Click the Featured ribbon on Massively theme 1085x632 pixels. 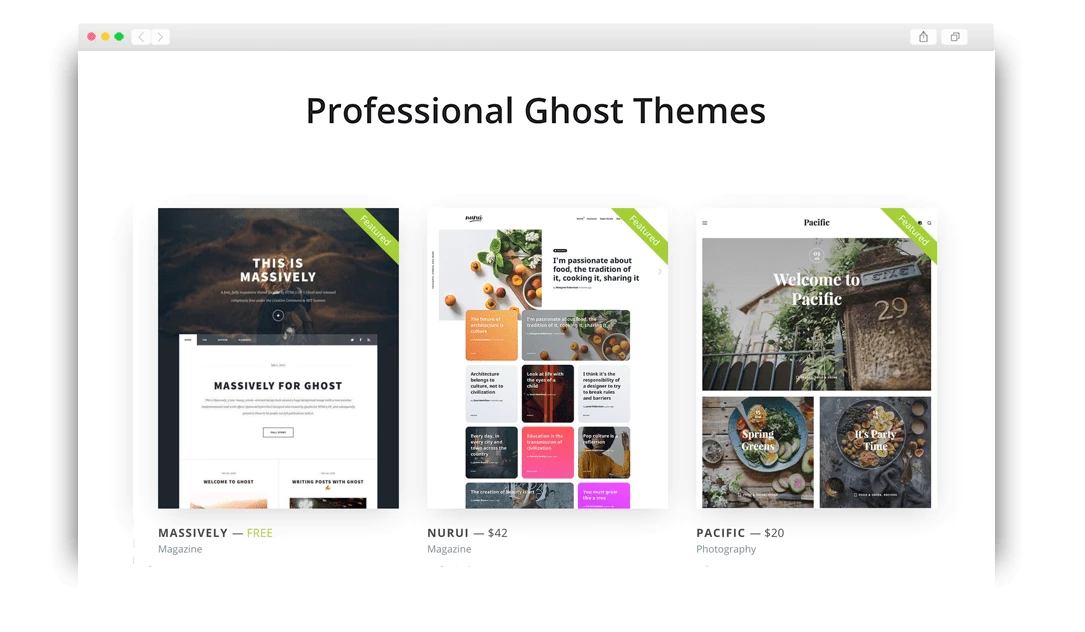(x=375, y=232)
